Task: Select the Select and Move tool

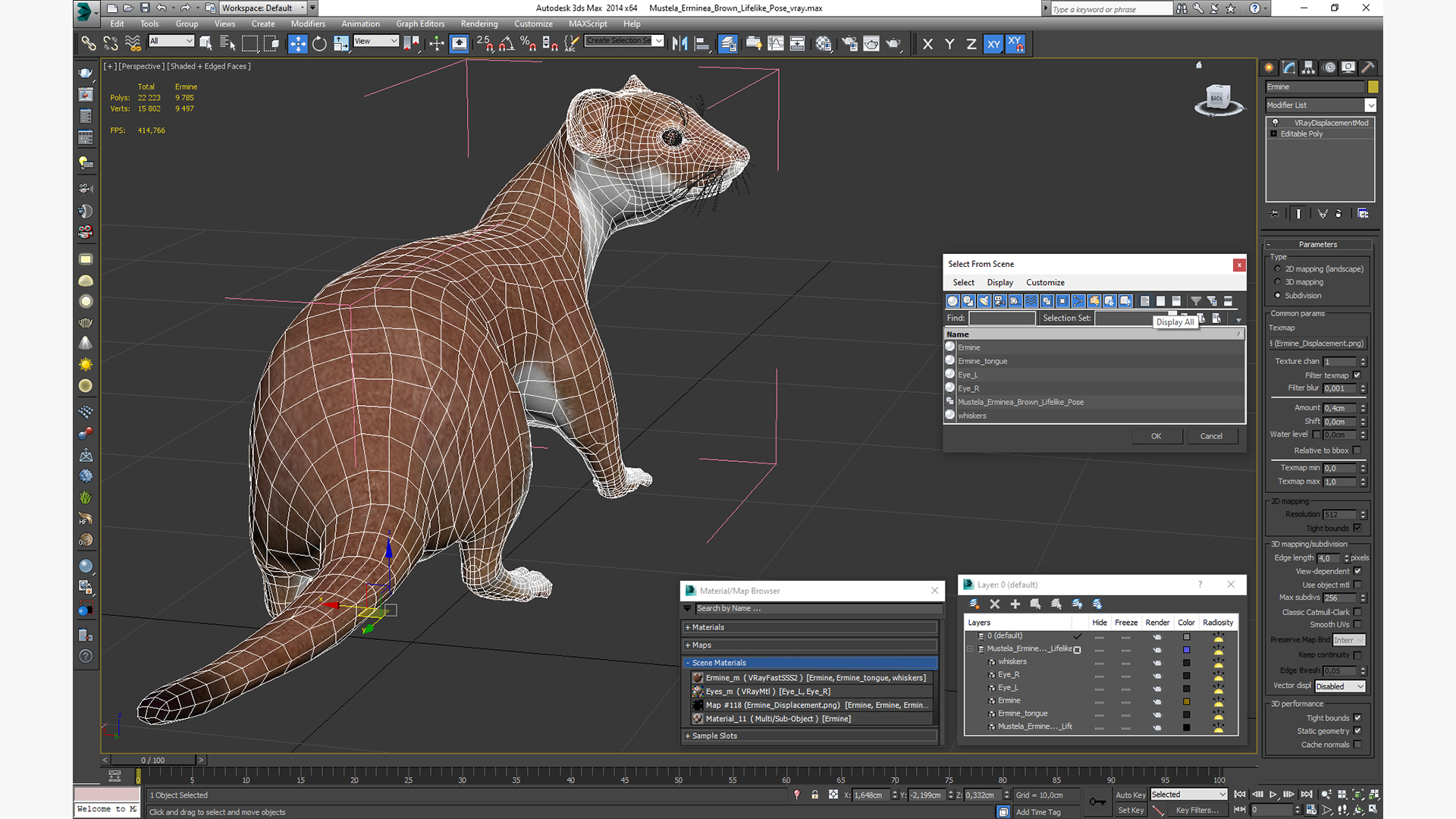Action: [297, 44]
